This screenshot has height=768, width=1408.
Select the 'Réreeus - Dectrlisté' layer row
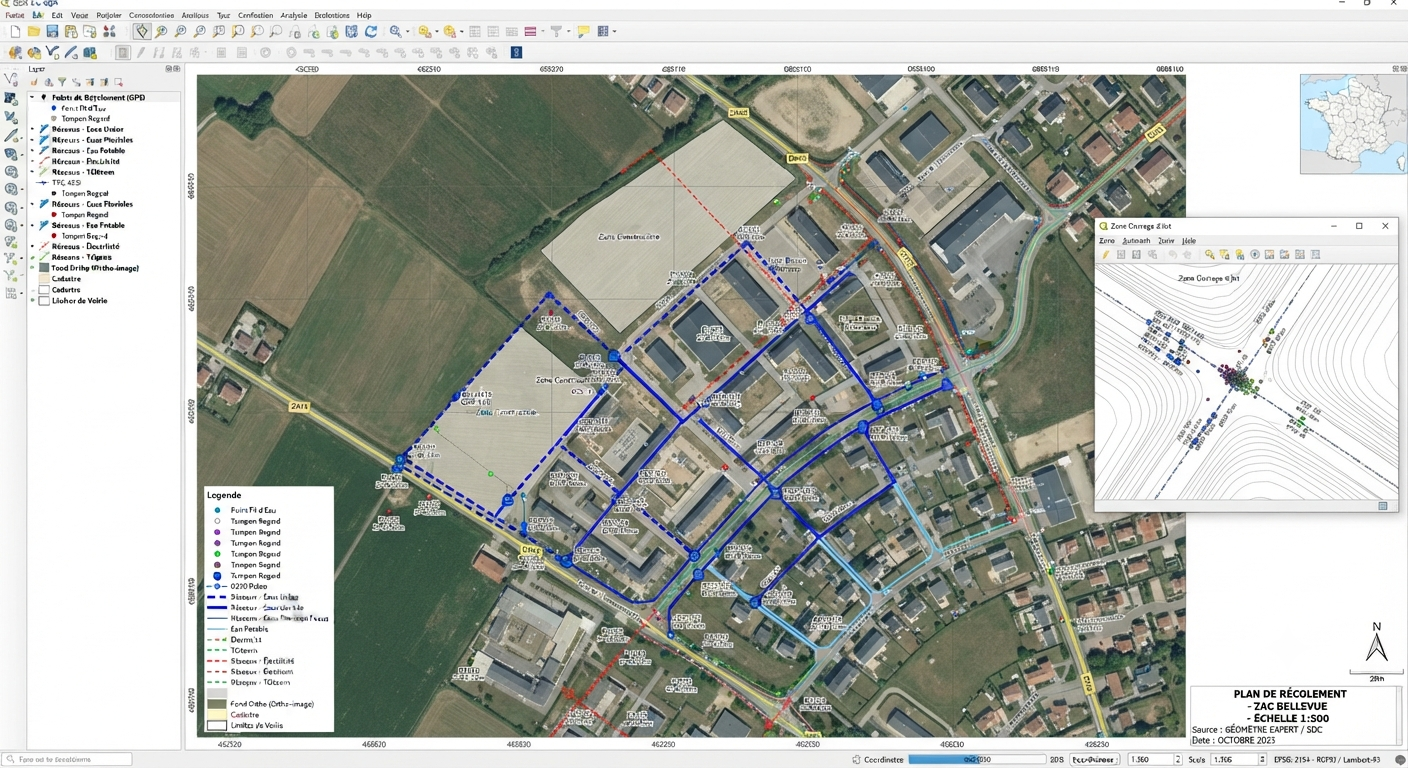(x=85, y=247)
